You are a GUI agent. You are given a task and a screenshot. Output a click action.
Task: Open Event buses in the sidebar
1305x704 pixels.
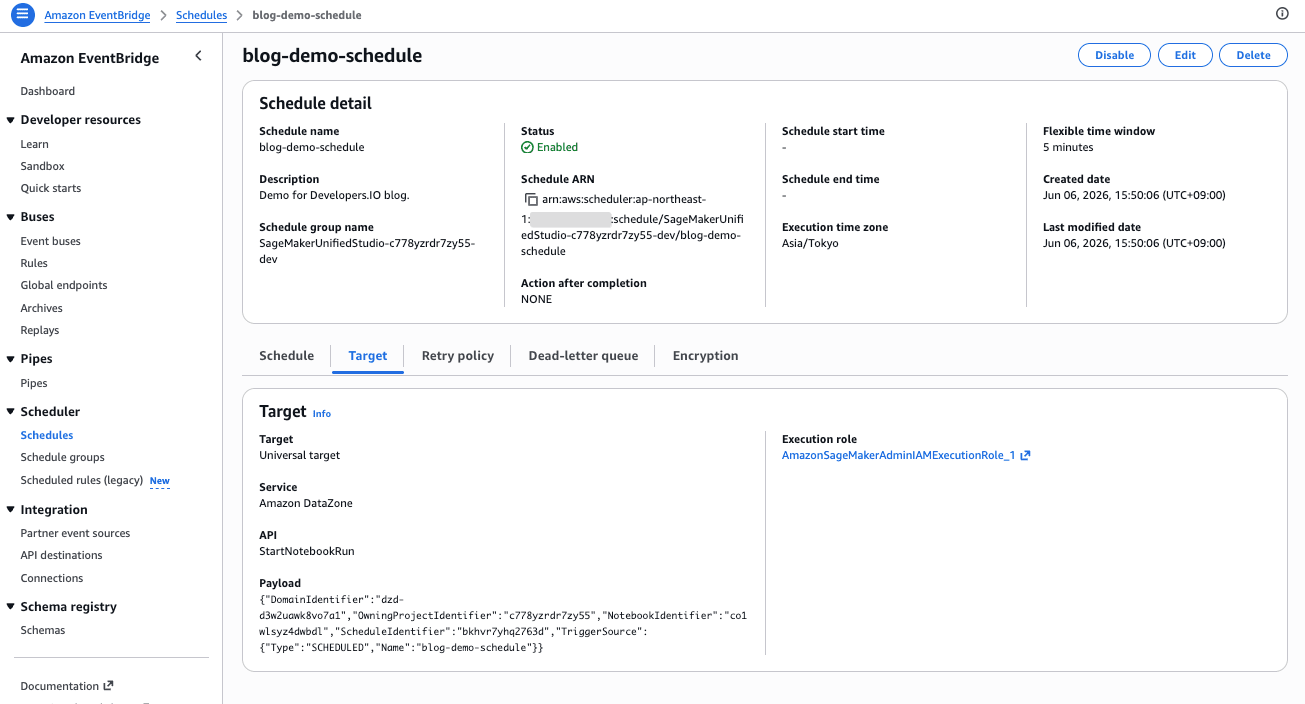50,241
